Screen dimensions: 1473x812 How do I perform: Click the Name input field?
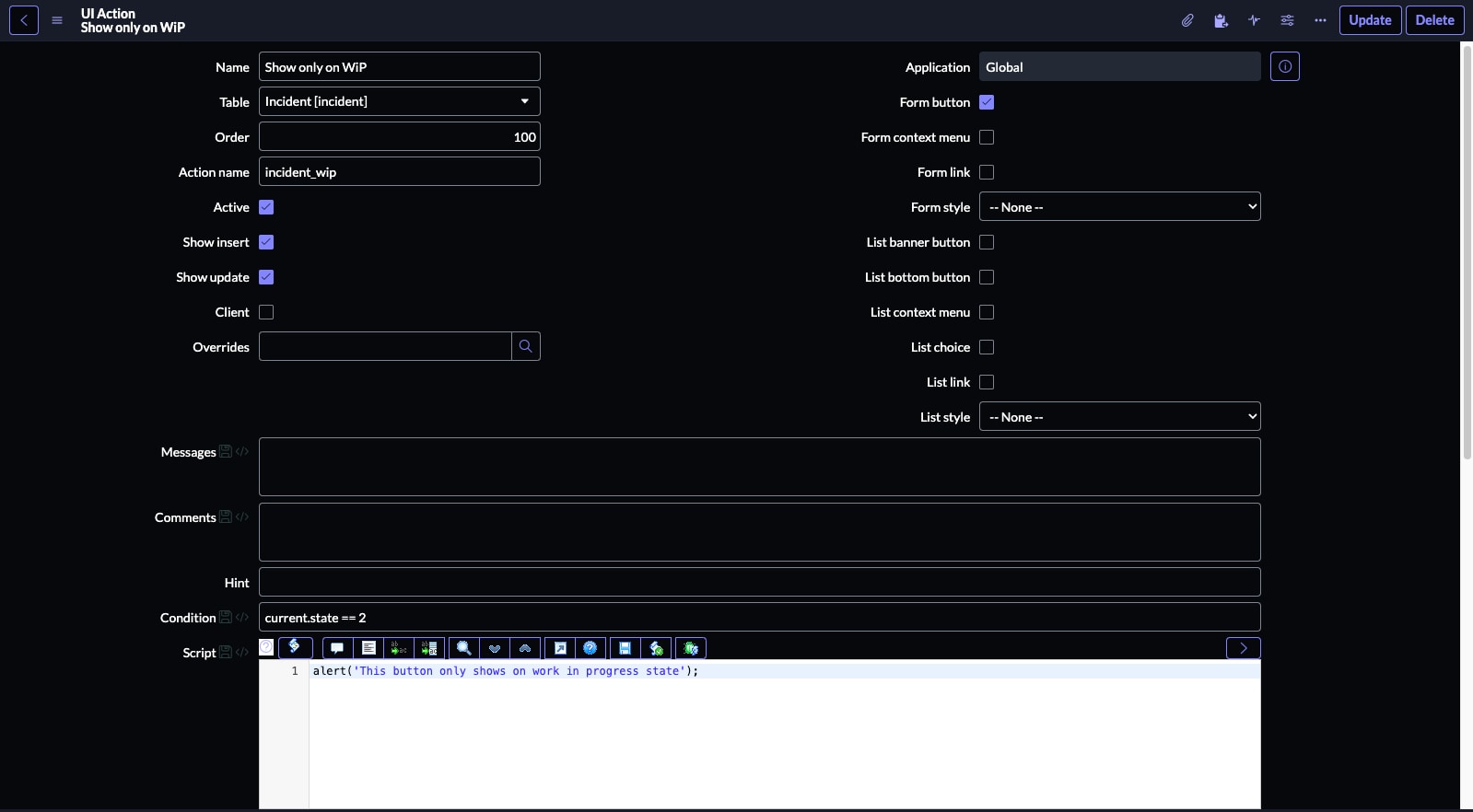pyautogui.click(x=400, y=66)
